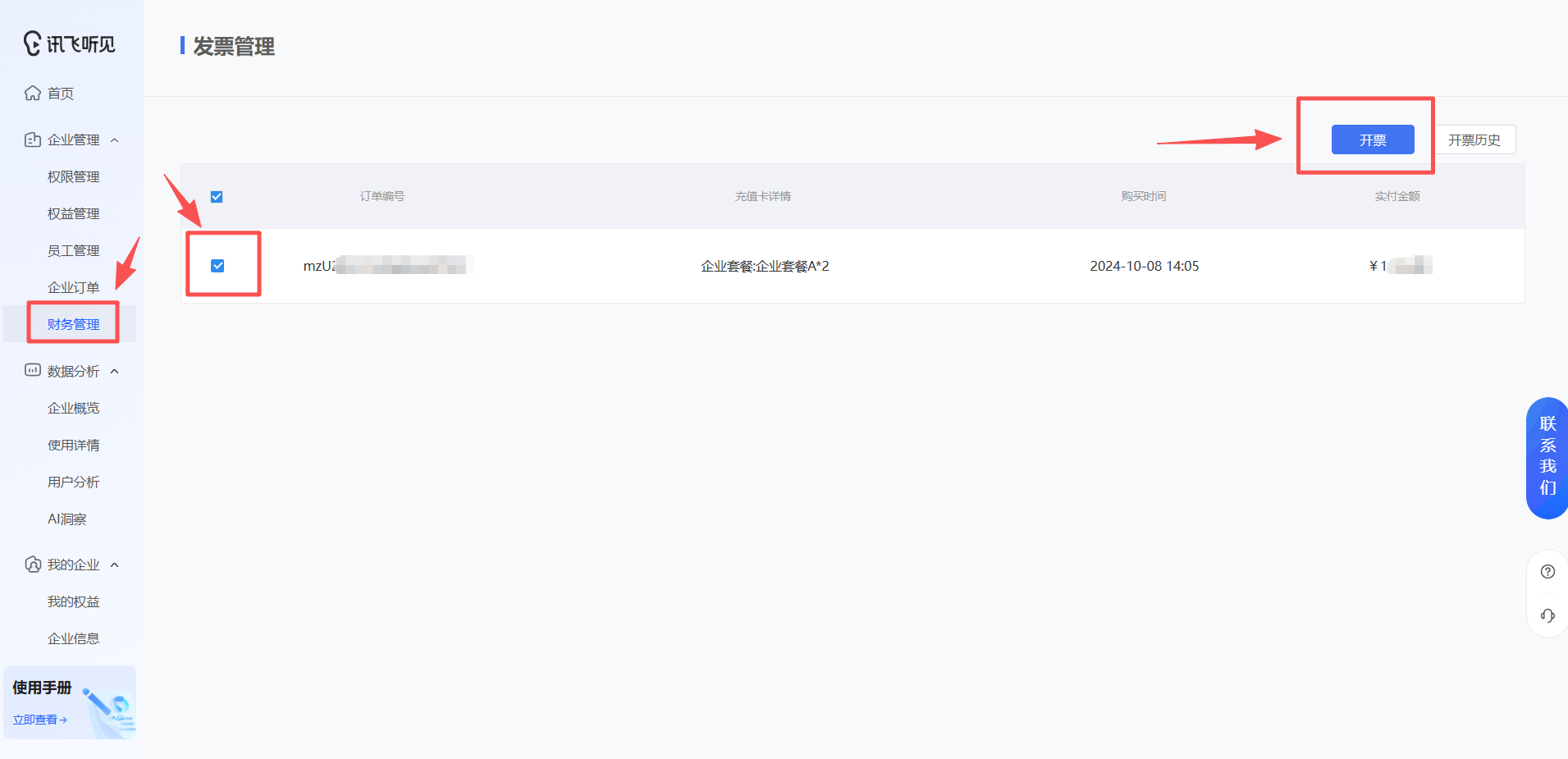The height and width of the screenshot is (759, 1568).
Task: Click the 我的企业 section icon
Action: point(31,564)
